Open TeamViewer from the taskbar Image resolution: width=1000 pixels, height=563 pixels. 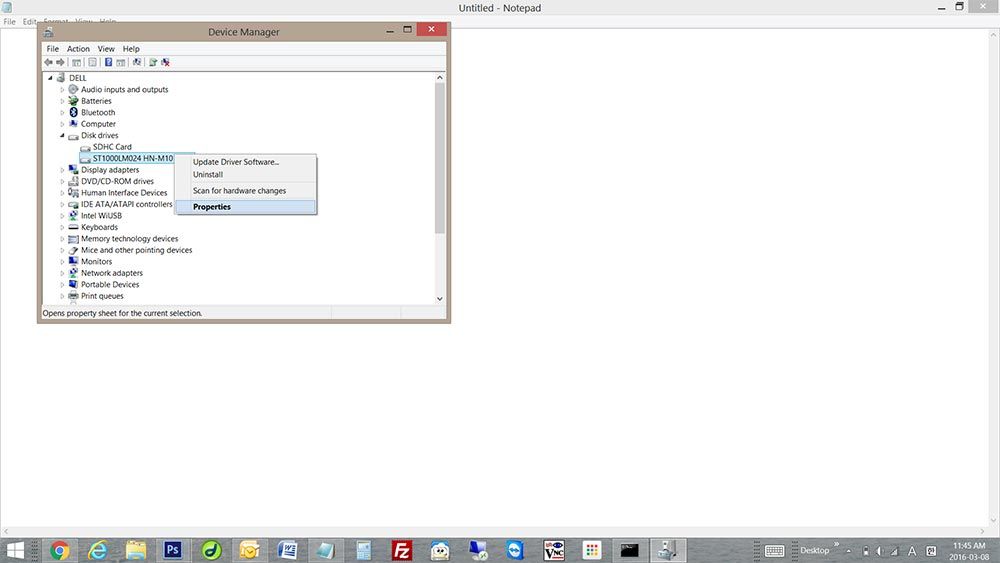pos(515,550)
